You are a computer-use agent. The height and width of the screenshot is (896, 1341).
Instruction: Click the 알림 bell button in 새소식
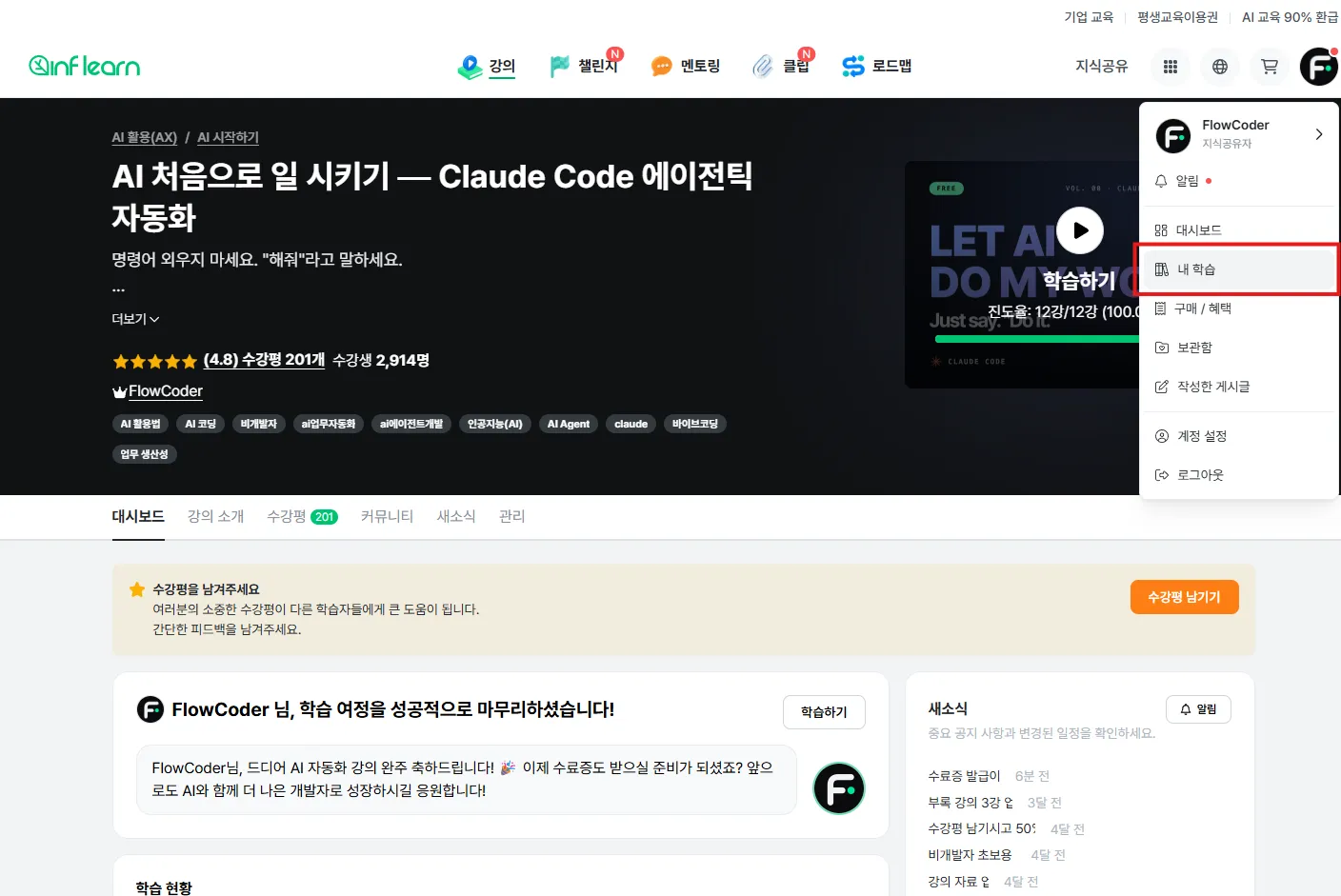(1198, 709)
